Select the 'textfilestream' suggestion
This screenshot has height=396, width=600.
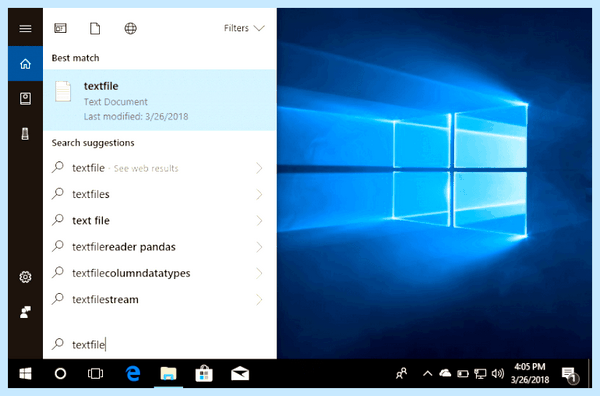point(160,299)
